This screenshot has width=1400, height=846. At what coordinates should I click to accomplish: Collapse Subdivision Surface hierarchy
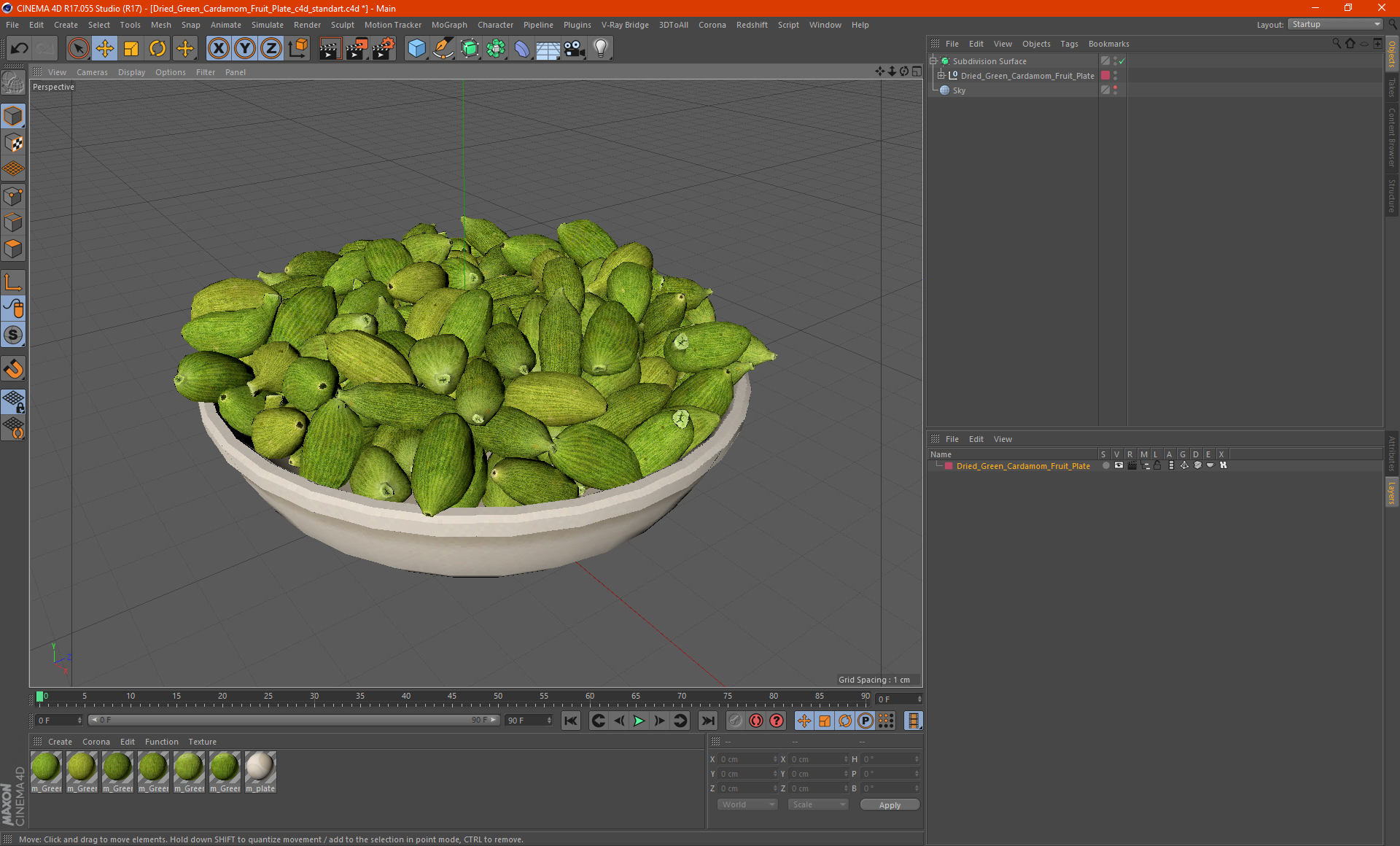(933, 61)
